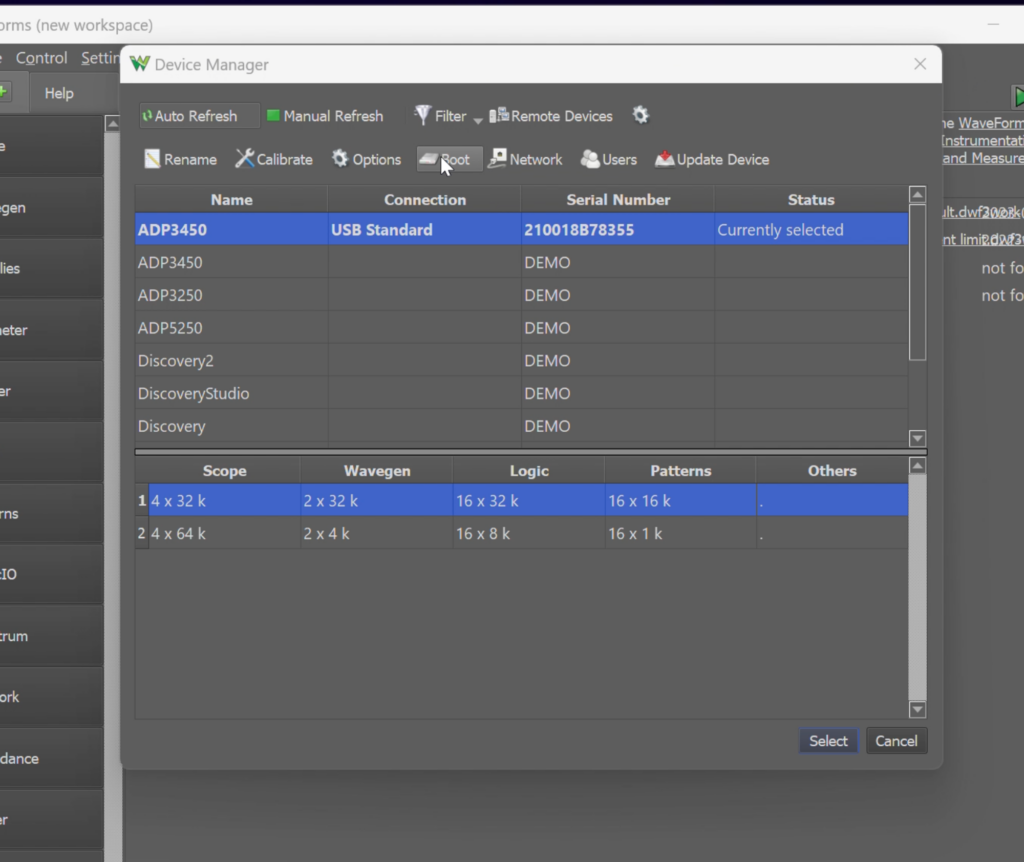This screenshot has width=1024, height=862.
Task: Dismiss the dialog with Cancel
Action: point(896,740)
